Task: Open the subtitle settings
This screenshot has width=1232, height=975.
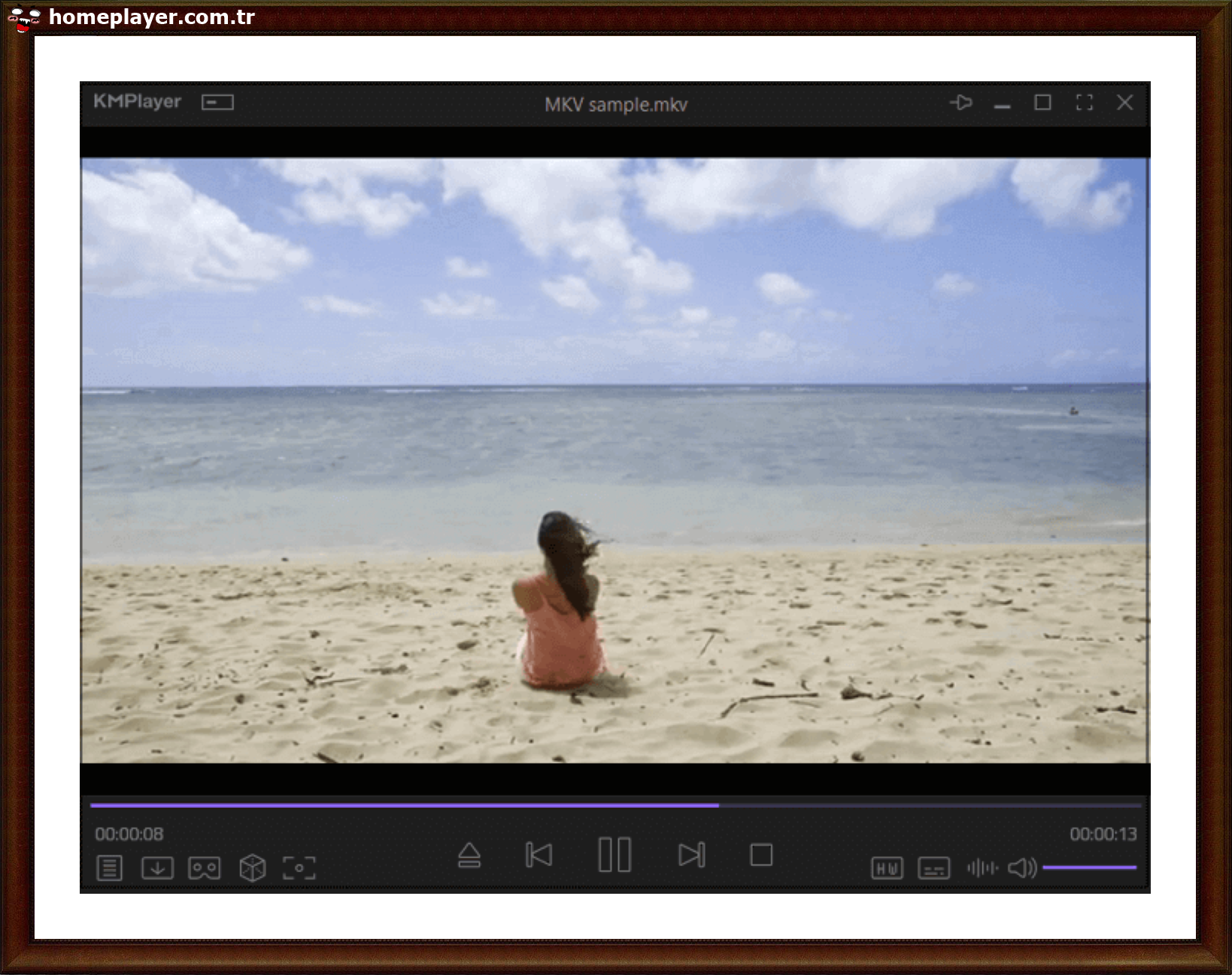Action: tap(934, 867)
